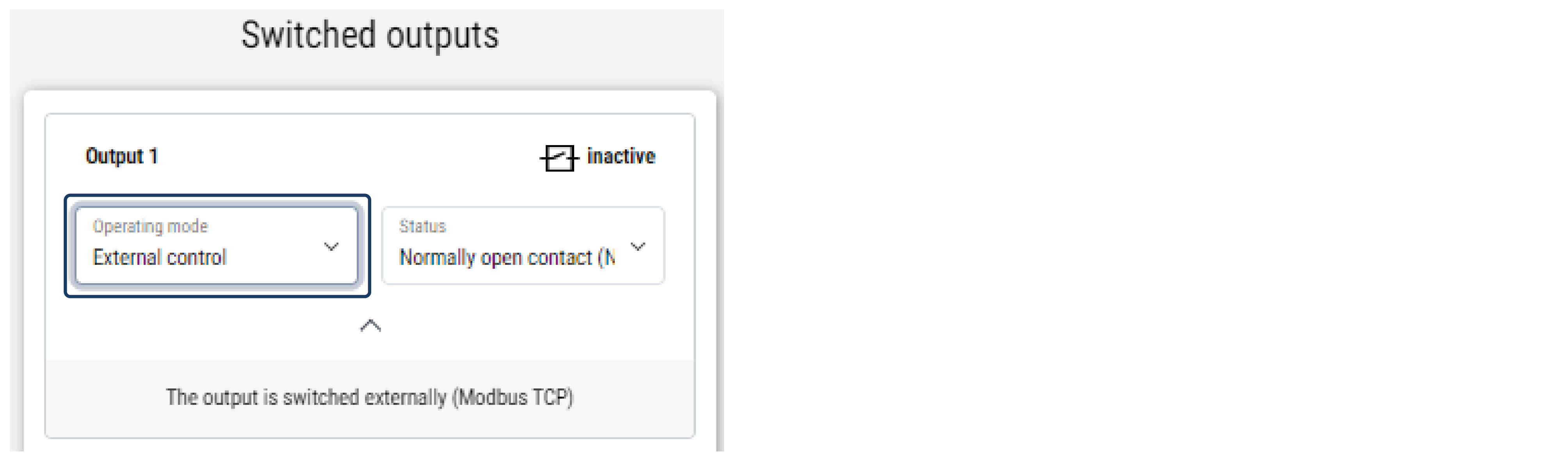1568x461 pixels.
Task: Click the Modbus TCP description text
Action: [370, 397]
